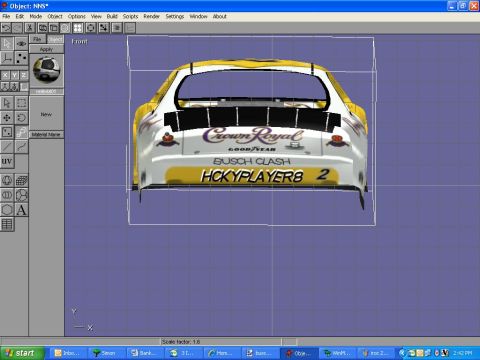
Task: Switch to File materials tab
Action: 37,39
